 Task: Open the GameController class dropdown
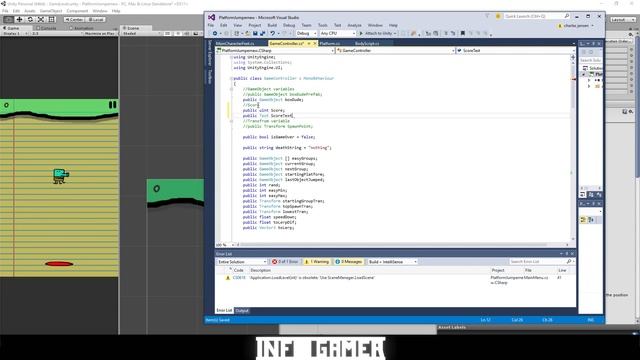point(396,51)
